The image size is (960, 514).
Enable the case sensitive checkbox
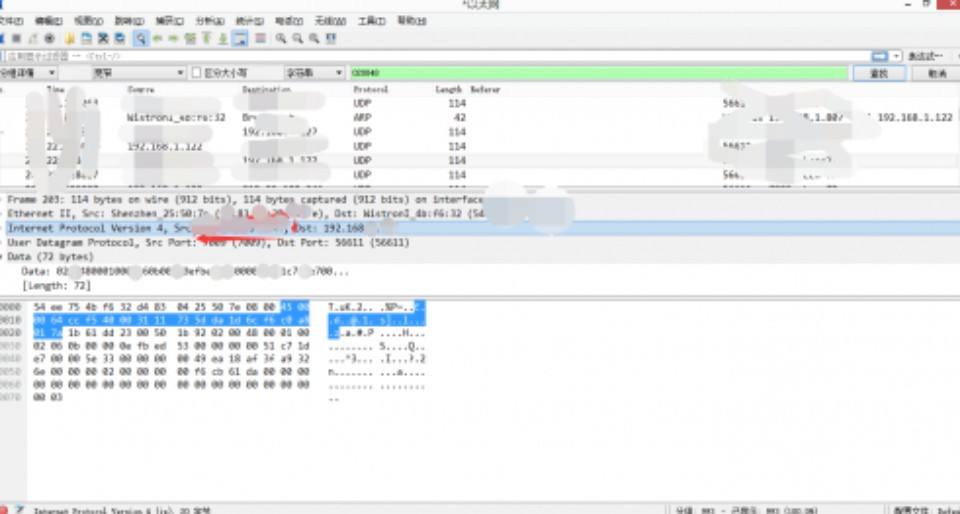(x=197, y=73)
